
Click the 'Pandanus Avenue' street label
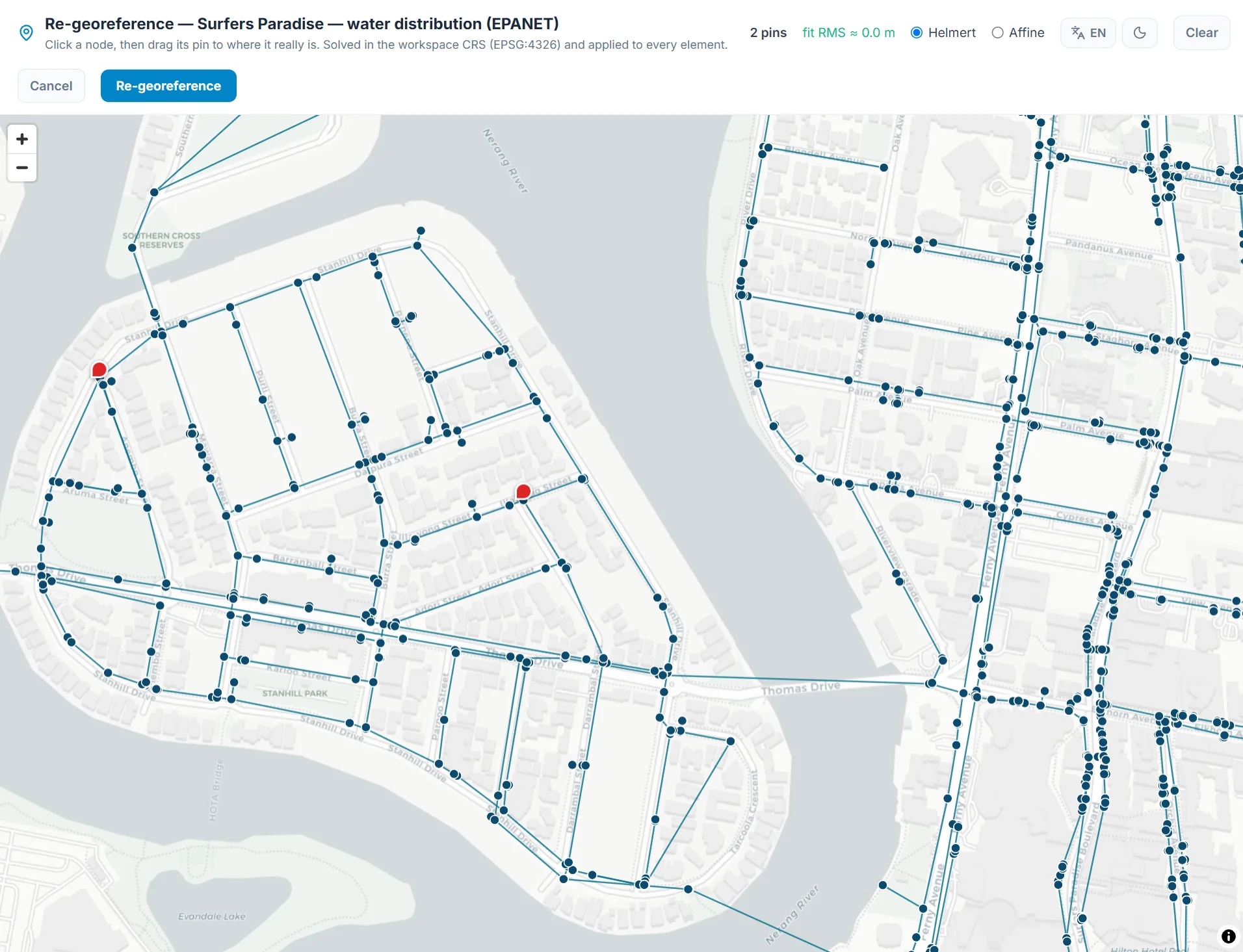[x=1108, y=249]
